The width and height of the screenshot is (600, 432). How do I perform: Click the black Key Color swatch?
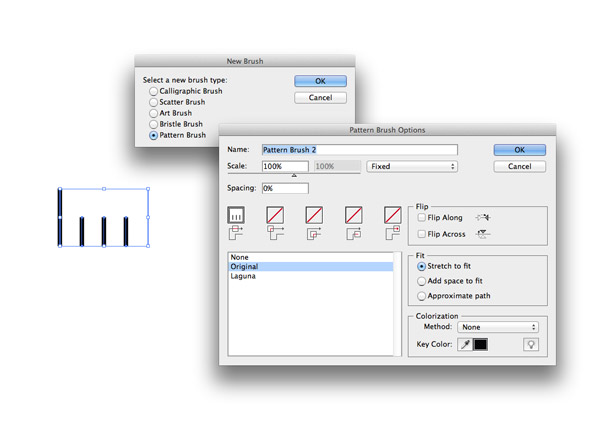pos(481,344)
